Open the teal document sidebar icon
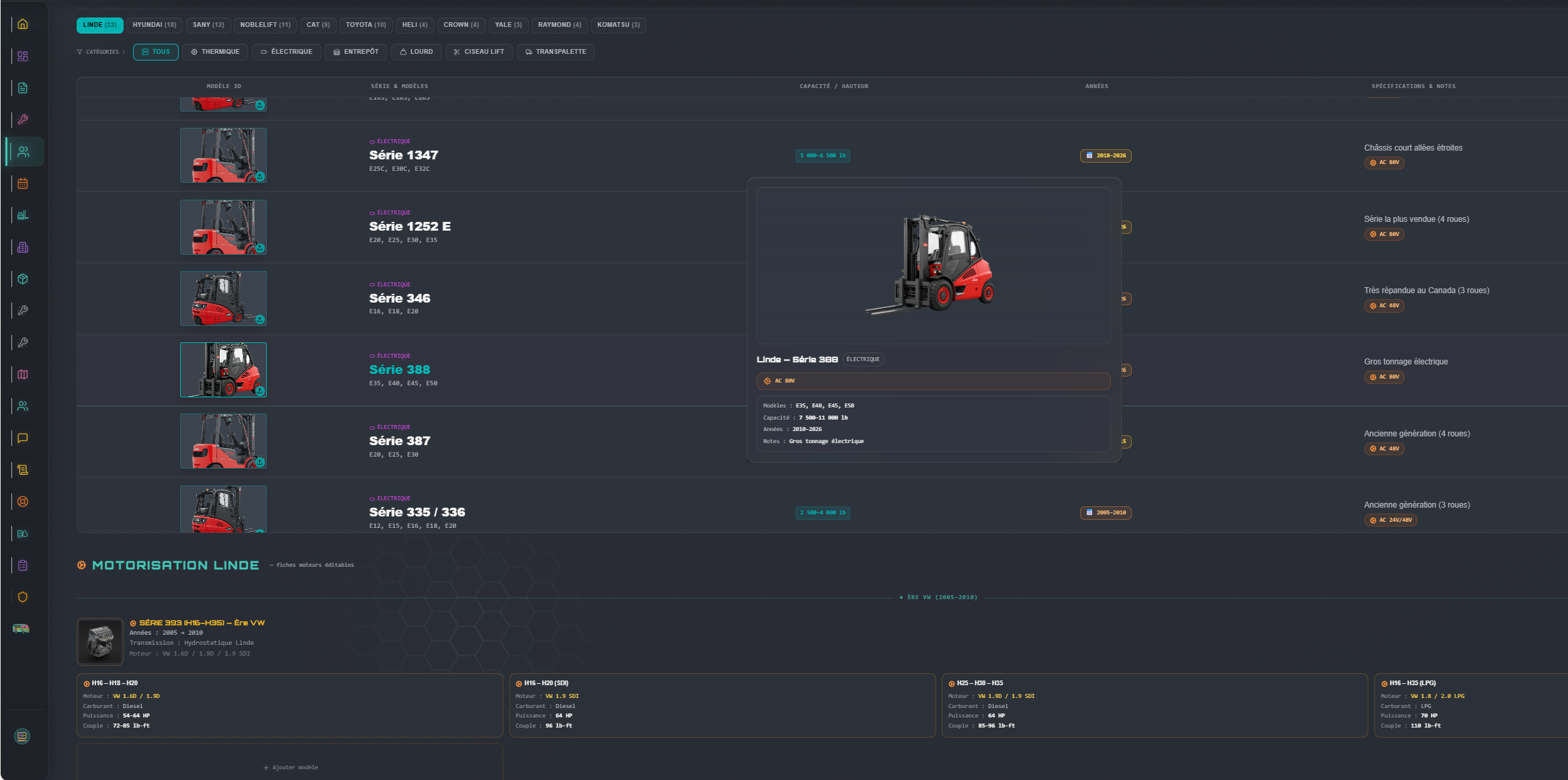 23,88
